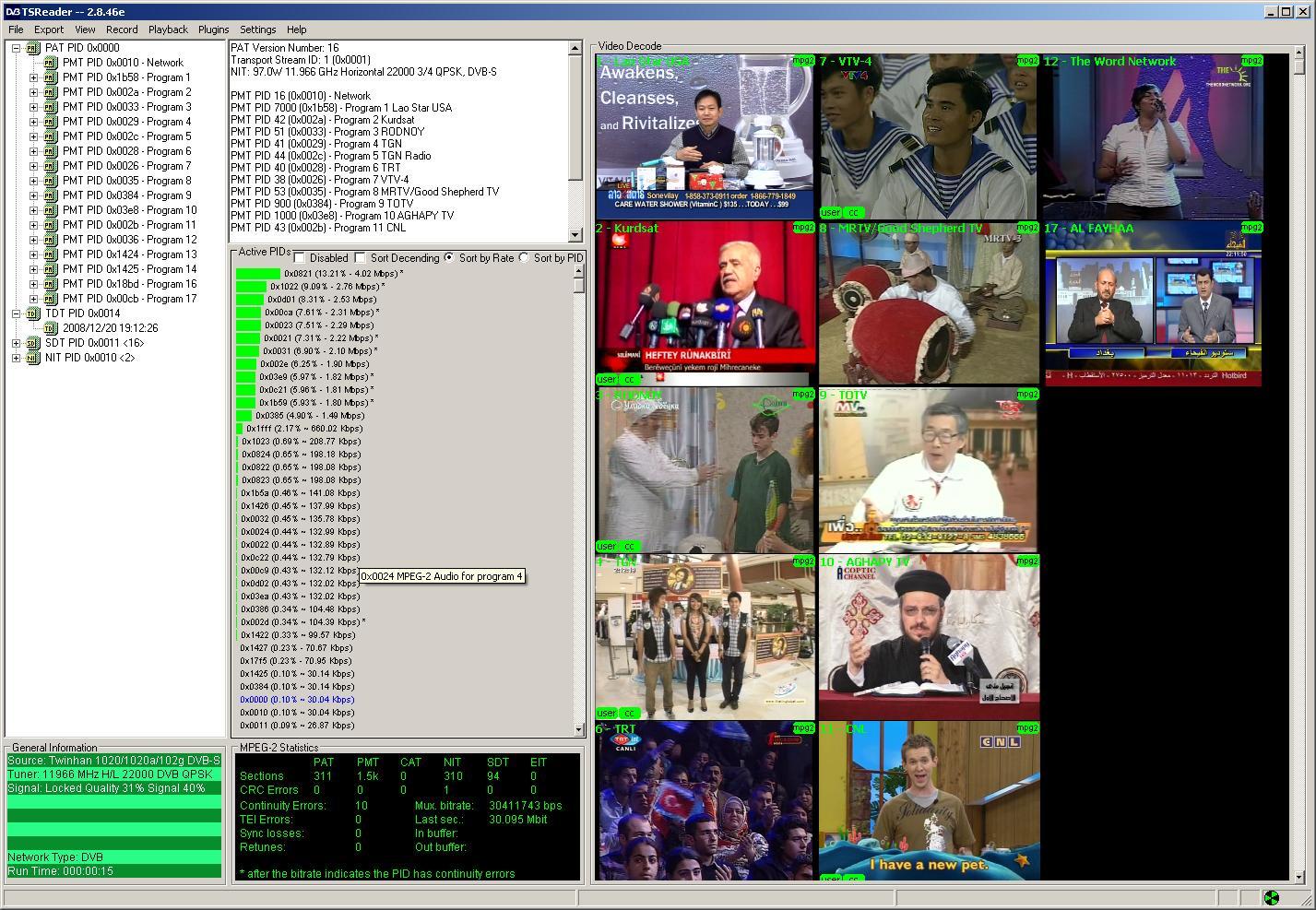Click the 0x1022 PID green rate bar
The width and height of the screenshot is (1316, 910).
coord(251,287)
